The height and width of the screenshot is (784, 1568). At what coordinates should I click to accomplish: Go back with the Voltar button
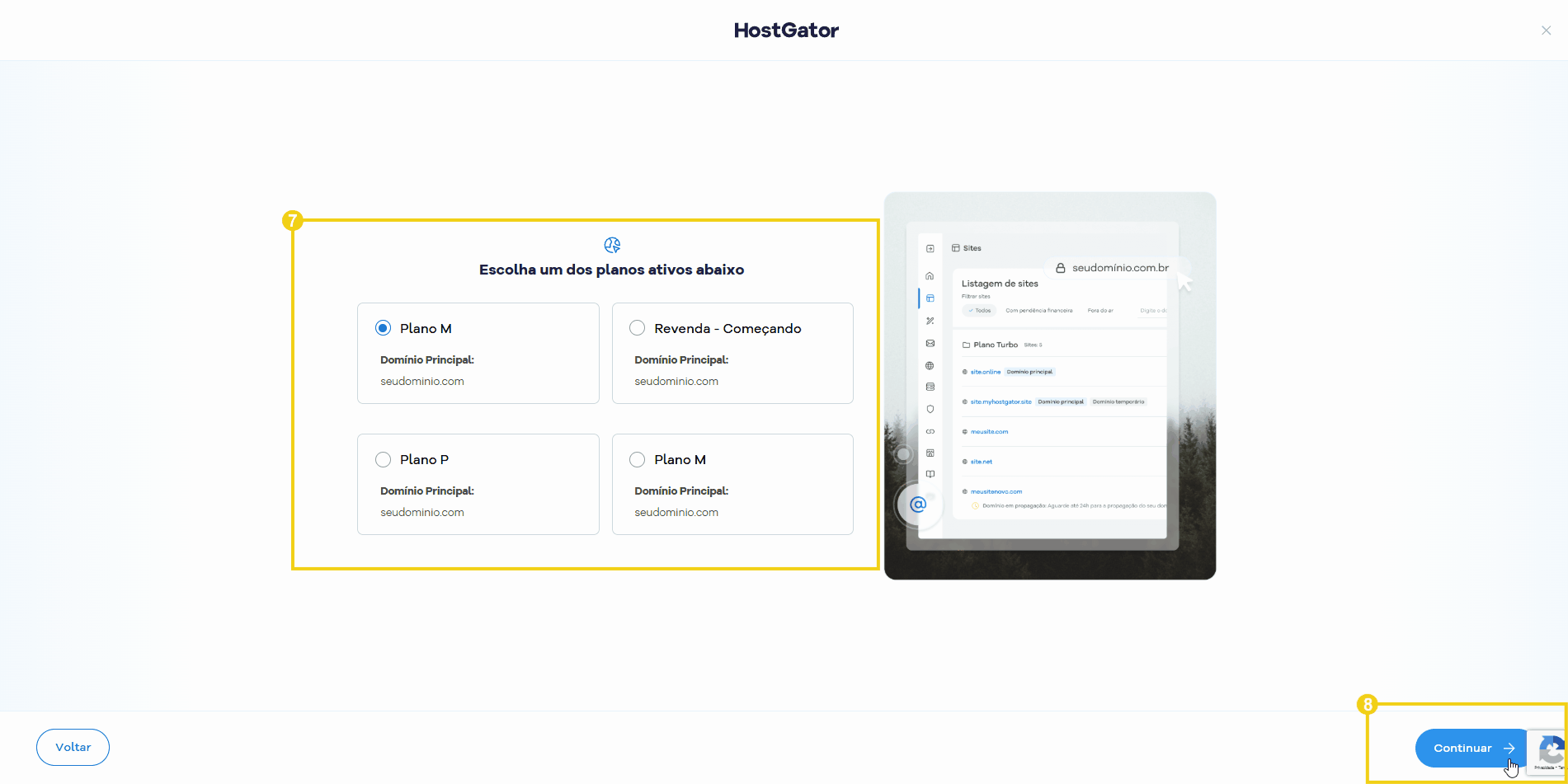click(x=73, y=747)
